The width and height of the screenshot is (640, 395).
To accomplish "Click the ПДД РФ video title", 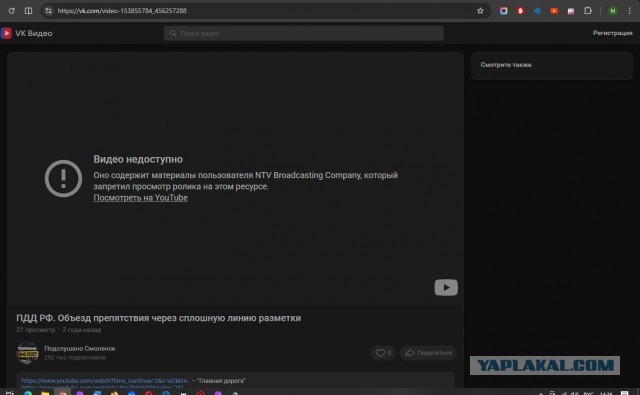I will click(x=158, y=318).
